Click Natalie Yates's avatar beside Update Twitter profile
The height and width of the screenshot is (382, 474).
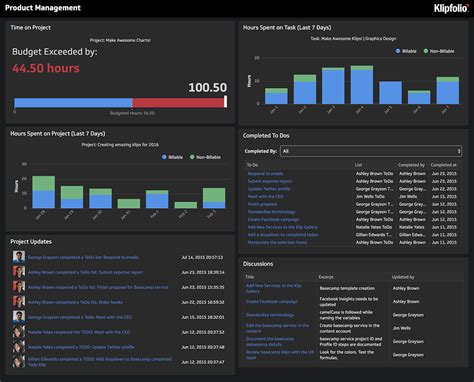[x=19, y=347]
